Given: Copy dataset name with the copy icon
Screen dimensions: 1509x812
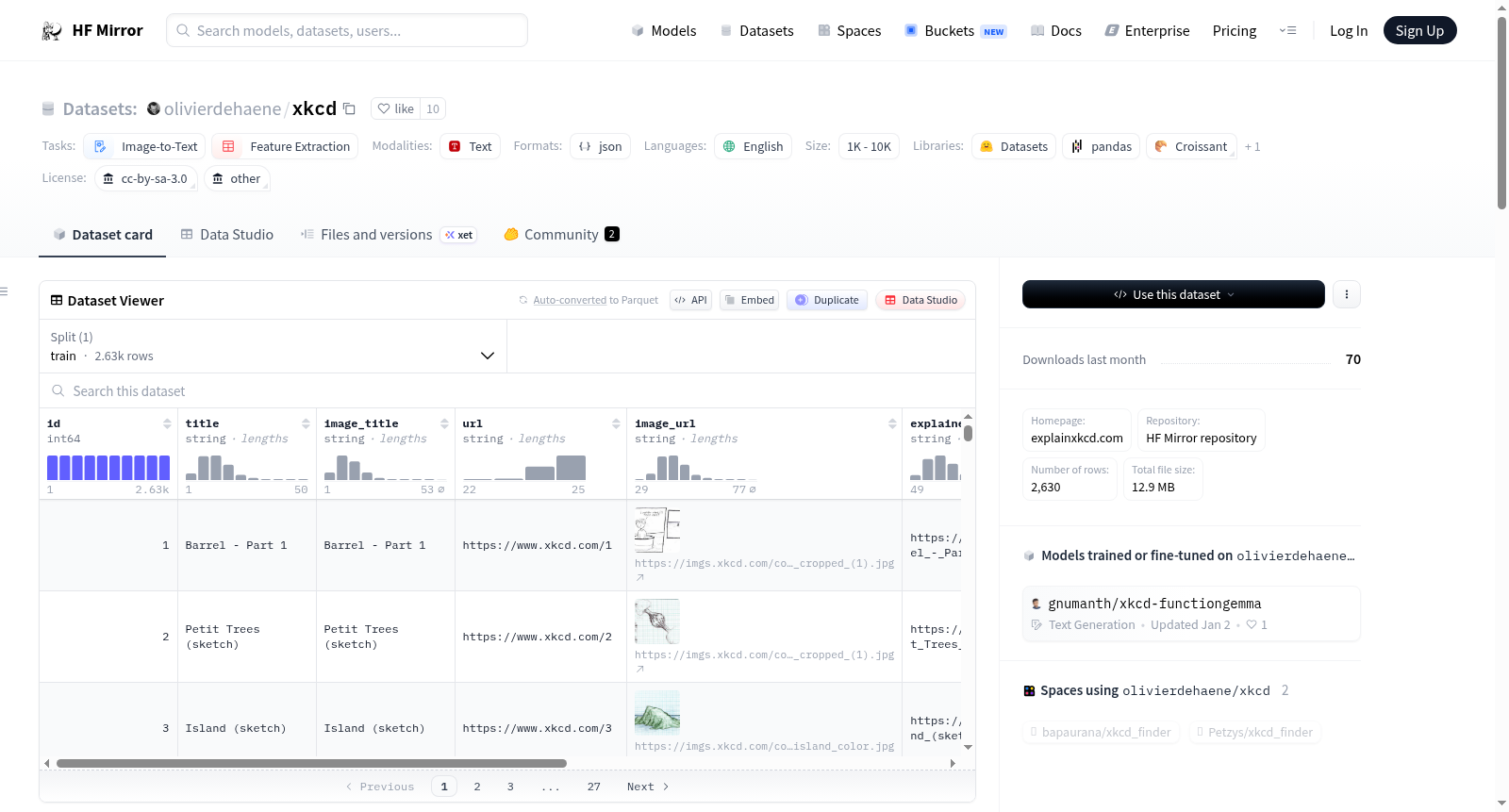Looking at the screenshot, I should click(349, 108).
